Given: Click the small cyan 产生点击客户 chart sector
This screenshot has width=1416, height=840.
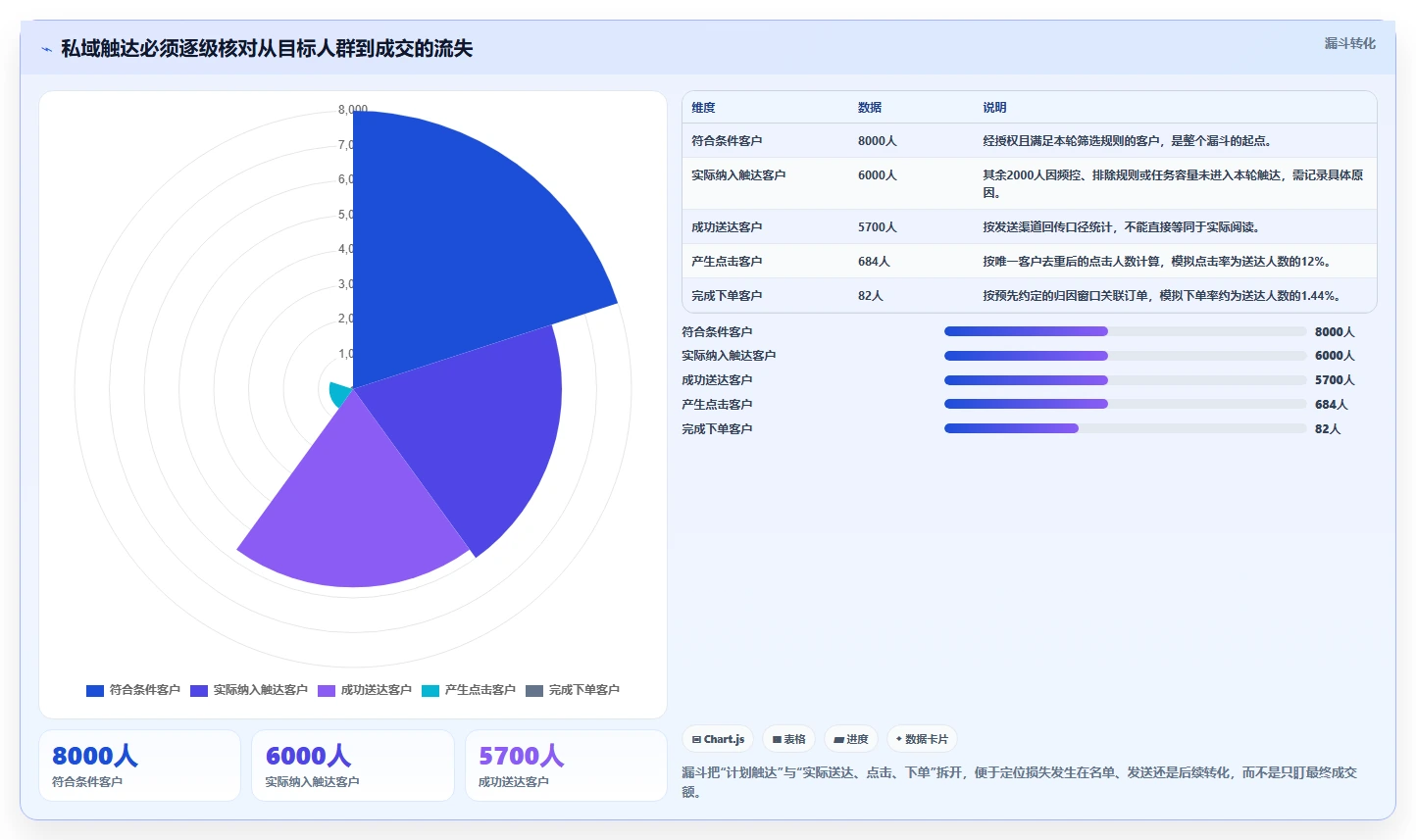Looking at the screenshot, I should point(341,394).
